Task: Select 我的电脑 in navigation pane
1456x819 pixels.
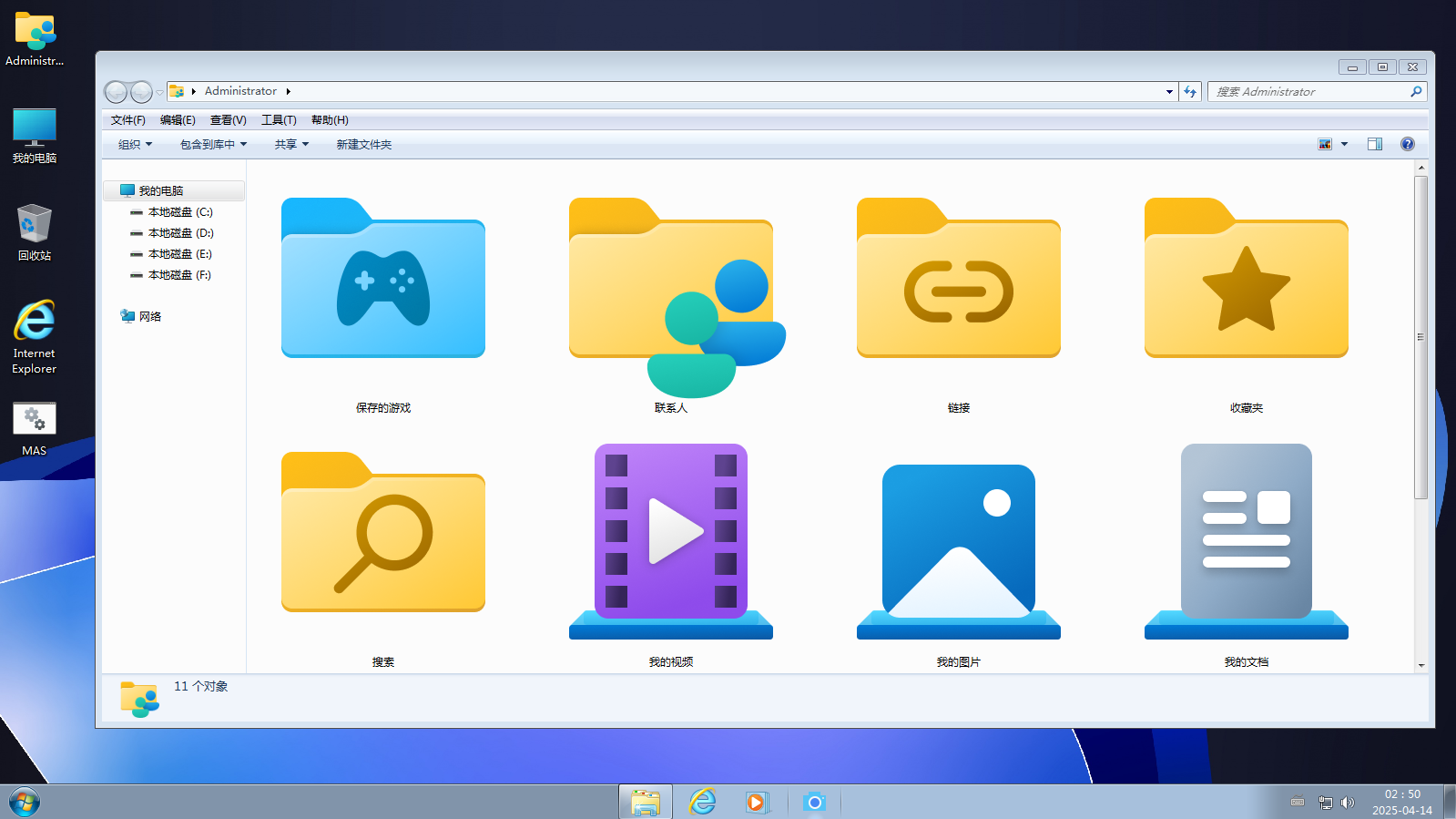Action: [x=174, y=190]
